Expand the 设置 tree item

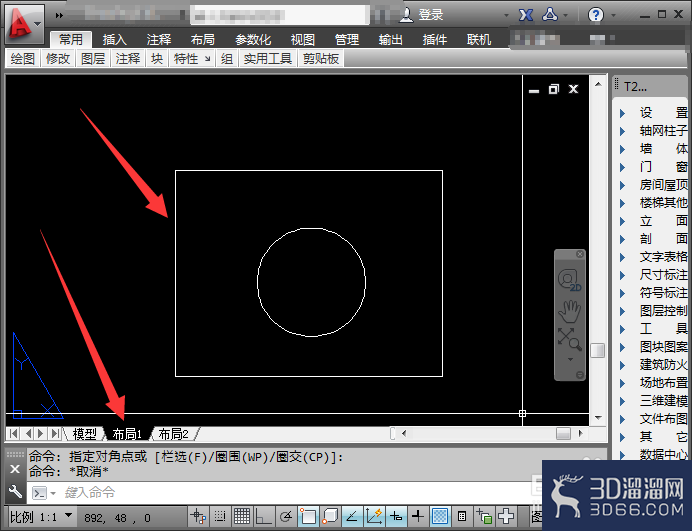pyautogui.click(x=622, y=113)
